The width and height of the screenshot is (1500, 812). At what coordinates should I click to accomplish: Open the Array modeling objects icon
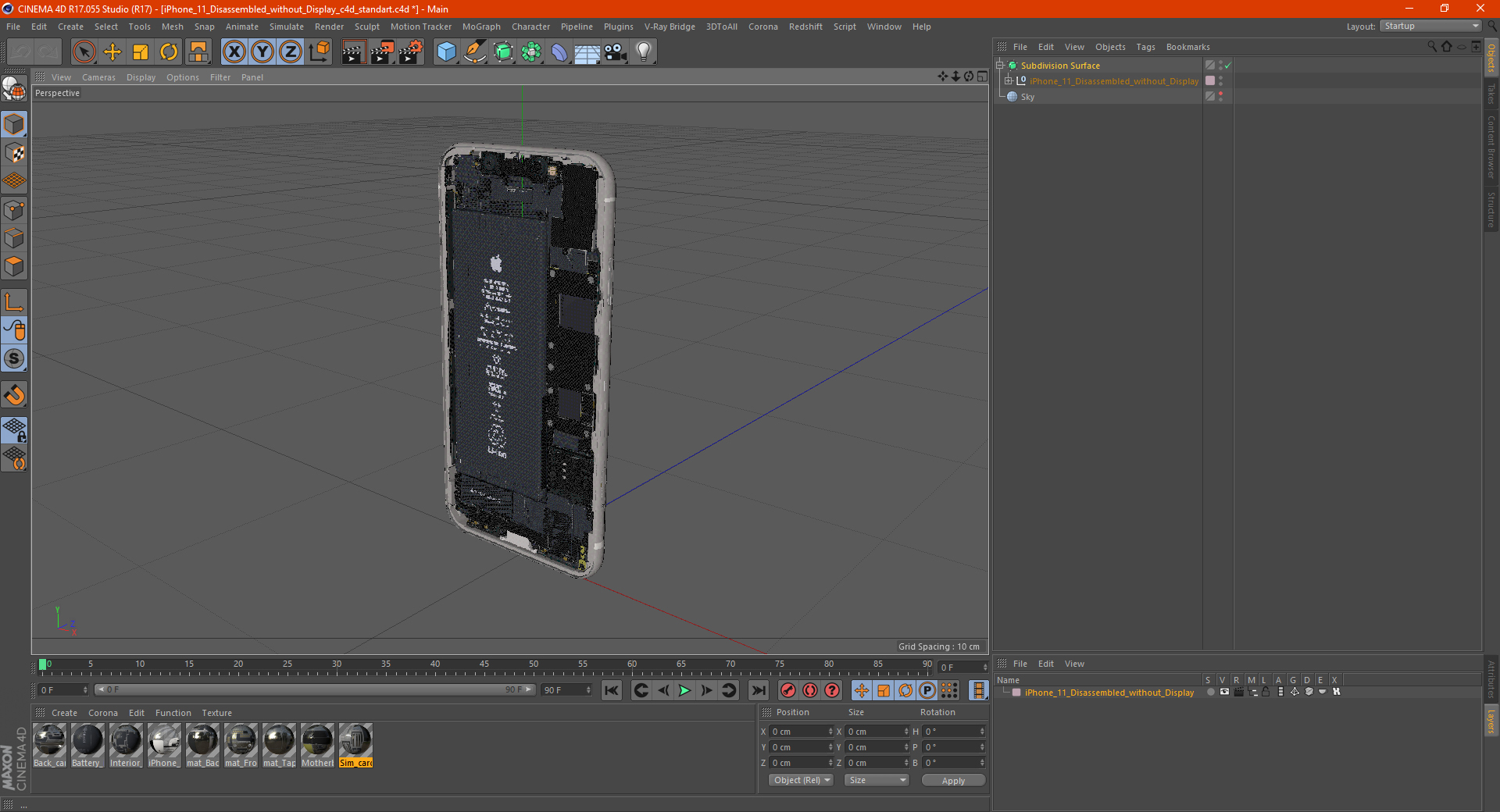point(531,52)
